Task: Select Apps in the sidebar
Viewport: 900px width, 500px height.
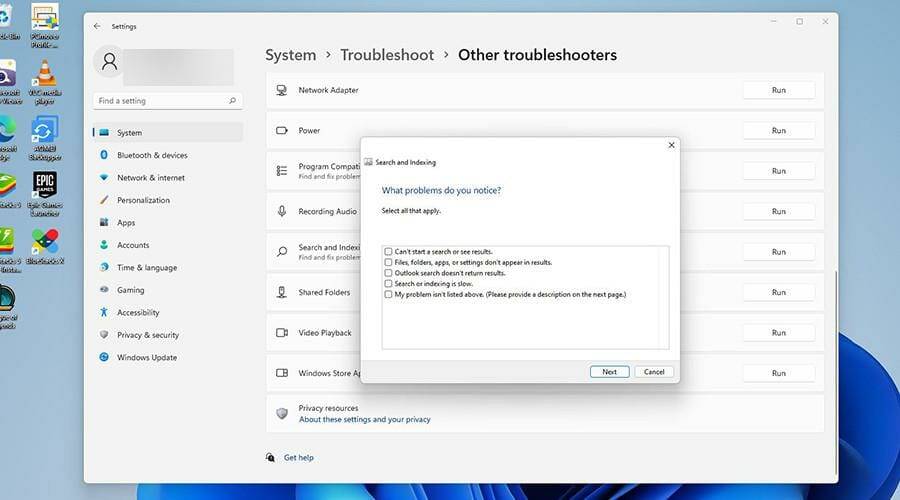Action: click(168, 223)
